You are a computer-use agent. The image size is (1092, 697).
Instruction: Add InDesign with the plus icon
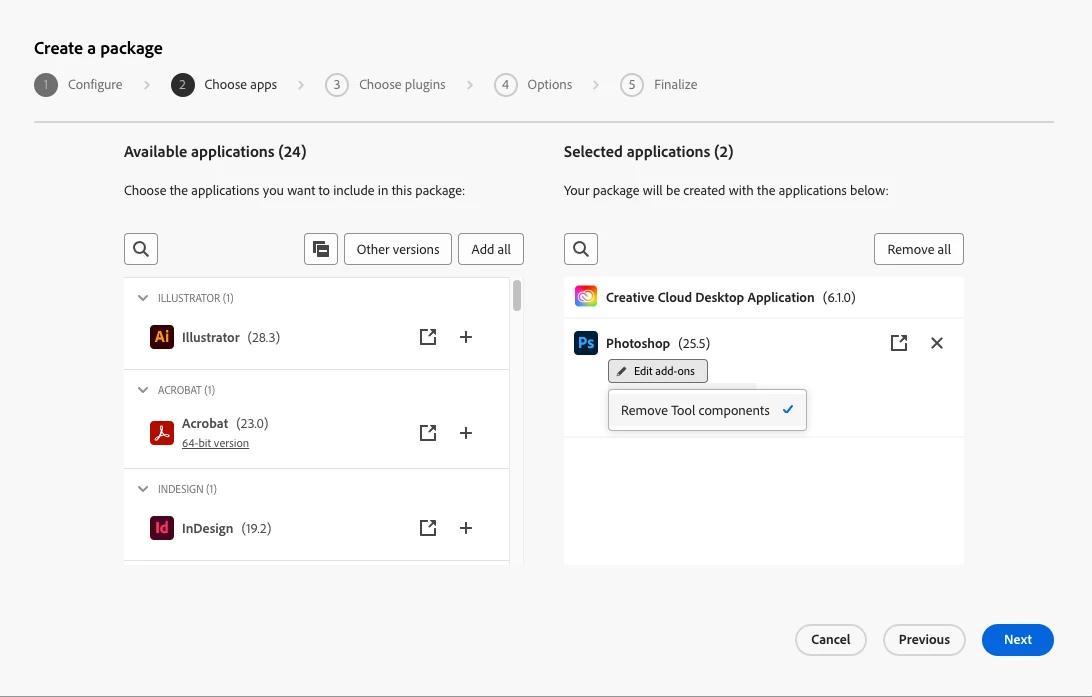pyautogui.click(x=466, y=528)
